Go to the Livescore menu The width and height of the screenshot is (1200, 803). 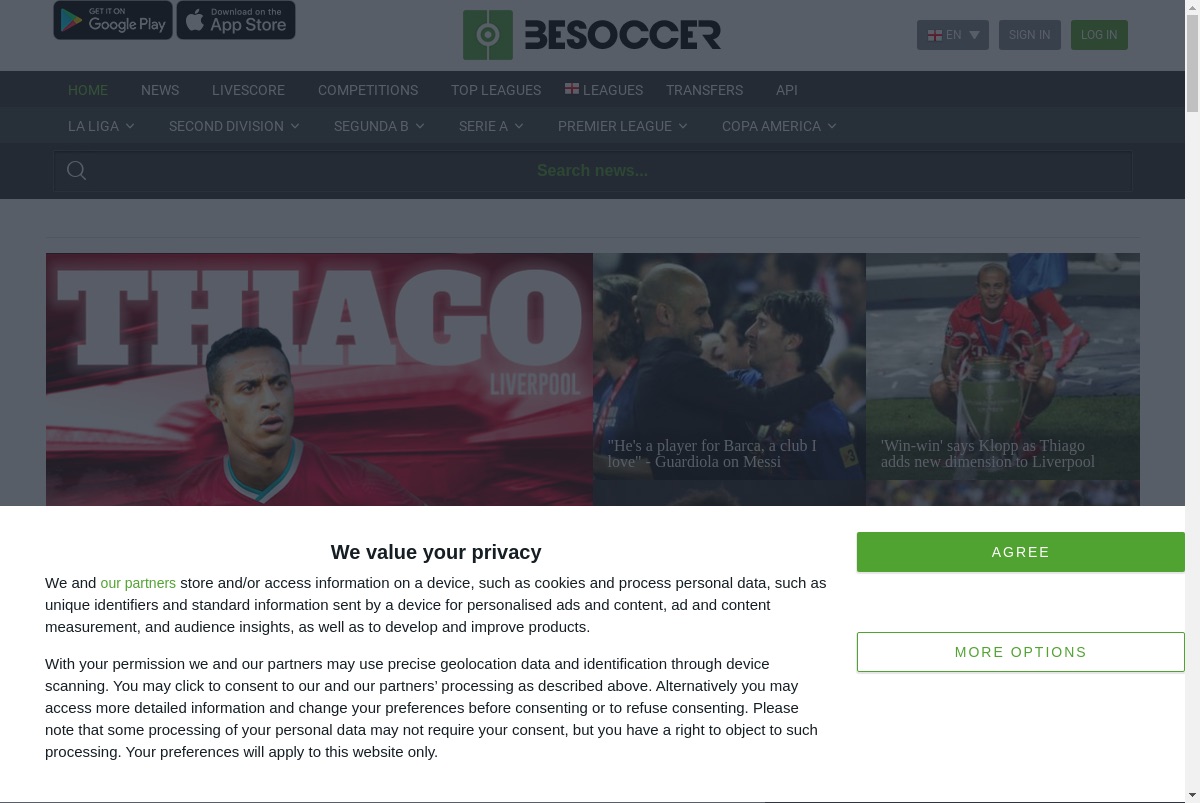pos(248,90)
